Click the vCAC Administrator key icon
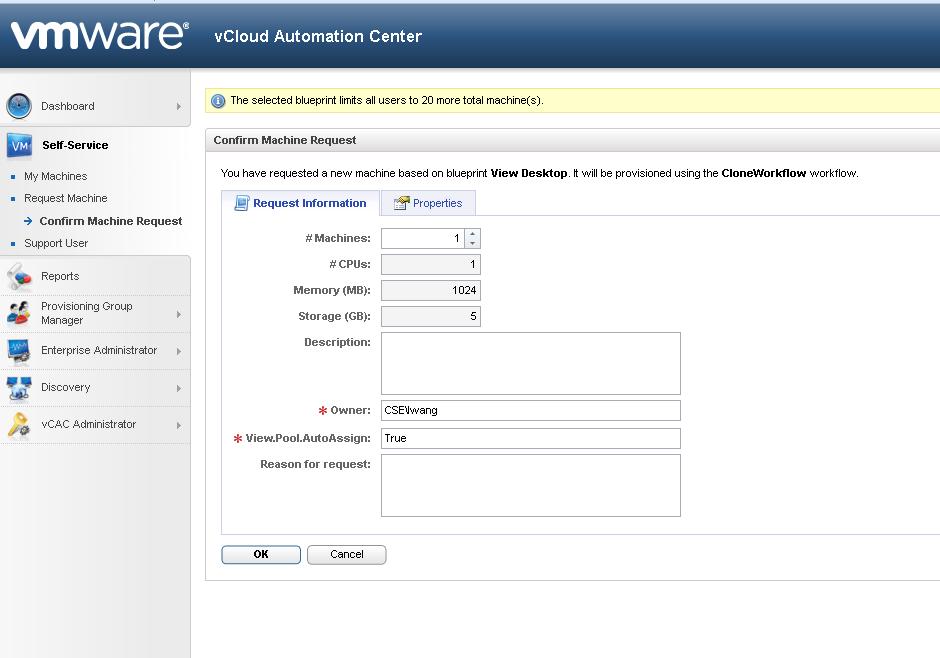The height and width of the screenshot is (658, 940). tap(18, 425)
